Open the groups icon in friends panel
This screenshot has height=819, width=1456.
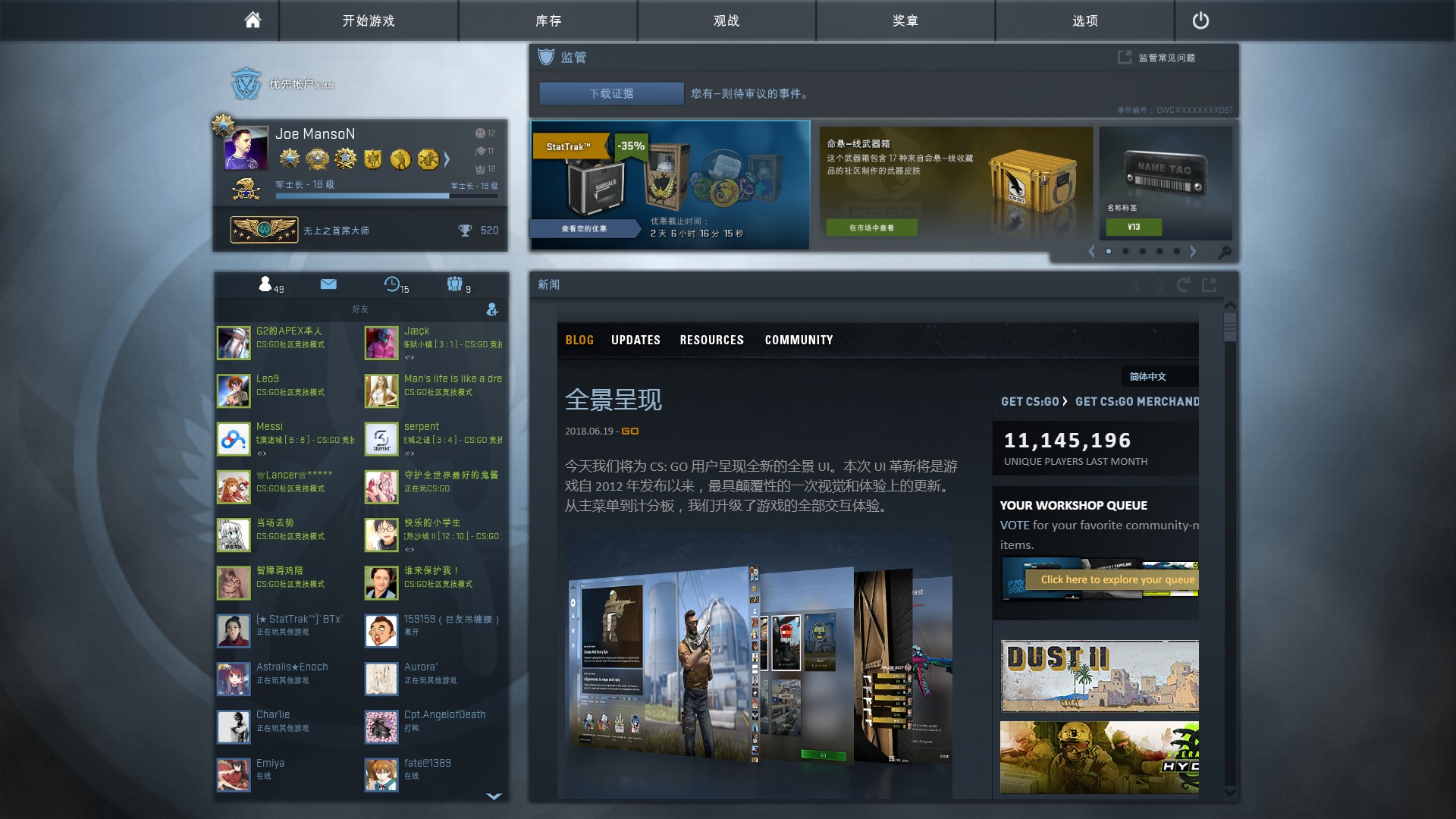pyautogui.click(x=454, y=284)
